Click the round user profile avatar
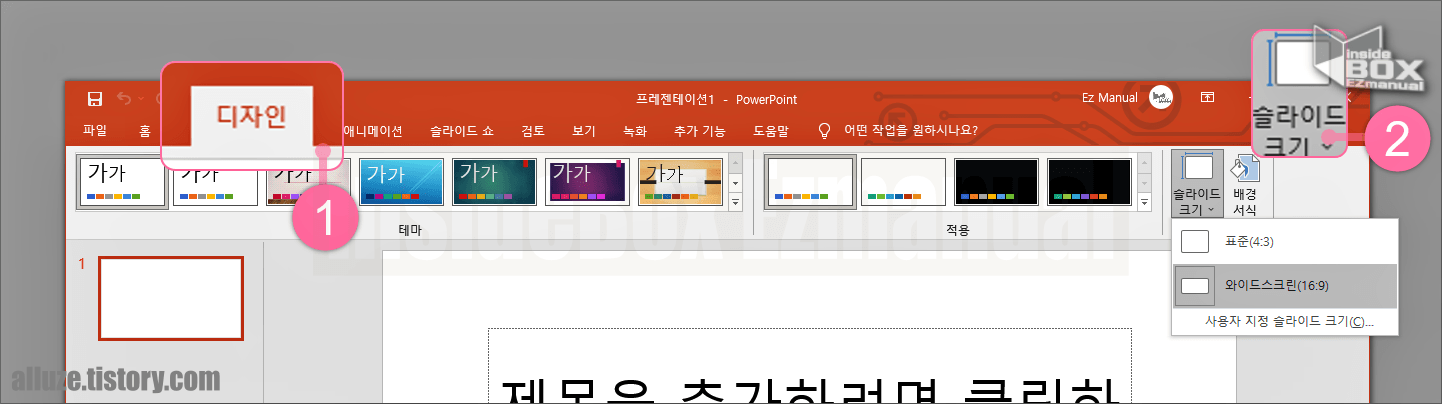Image resolution: width=1442 pixels, height=404 pixels. (1162, 98)
